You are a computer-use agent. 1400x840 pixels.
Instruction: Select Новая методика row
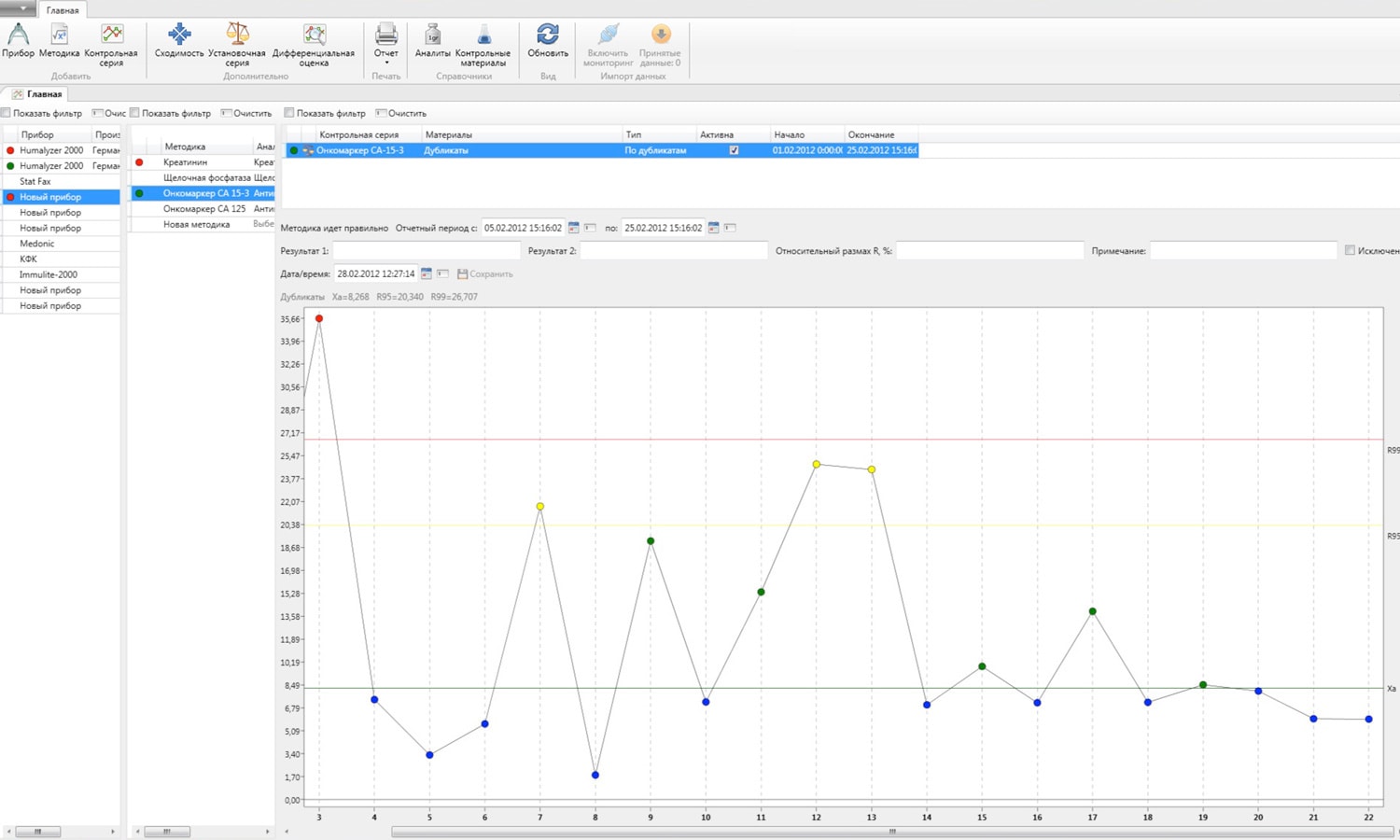pyautogui.click(x=203, y=224)
